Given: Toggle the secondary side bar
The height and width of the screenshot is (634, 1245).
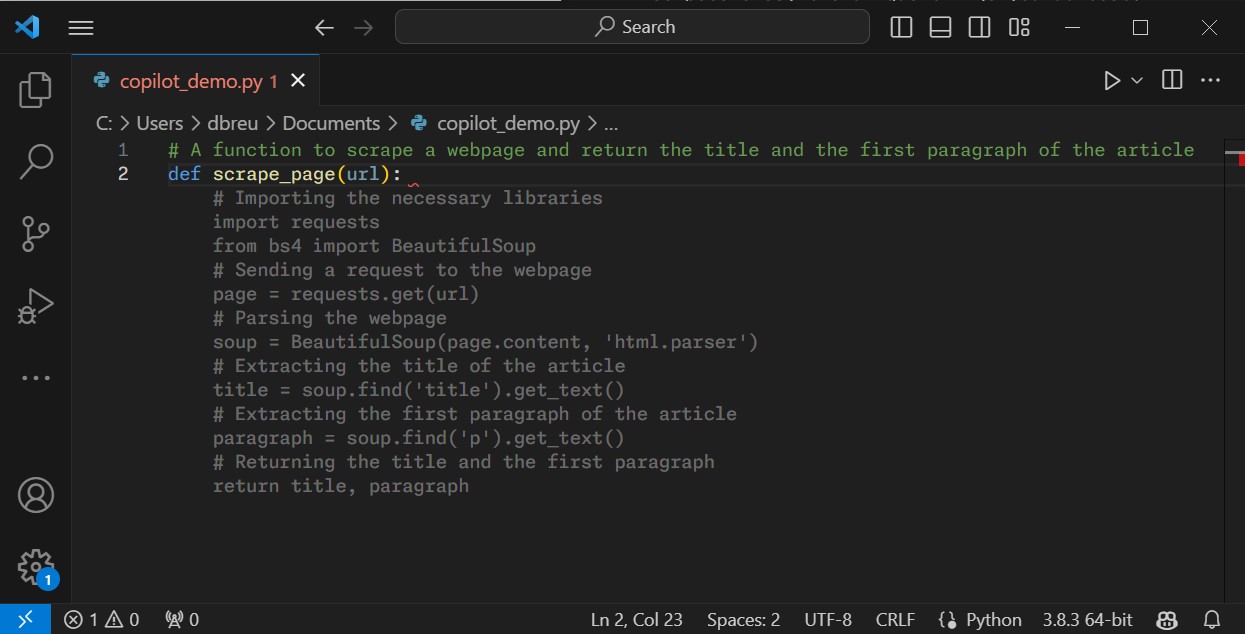Looking at the screenshot, I should 978,27.
